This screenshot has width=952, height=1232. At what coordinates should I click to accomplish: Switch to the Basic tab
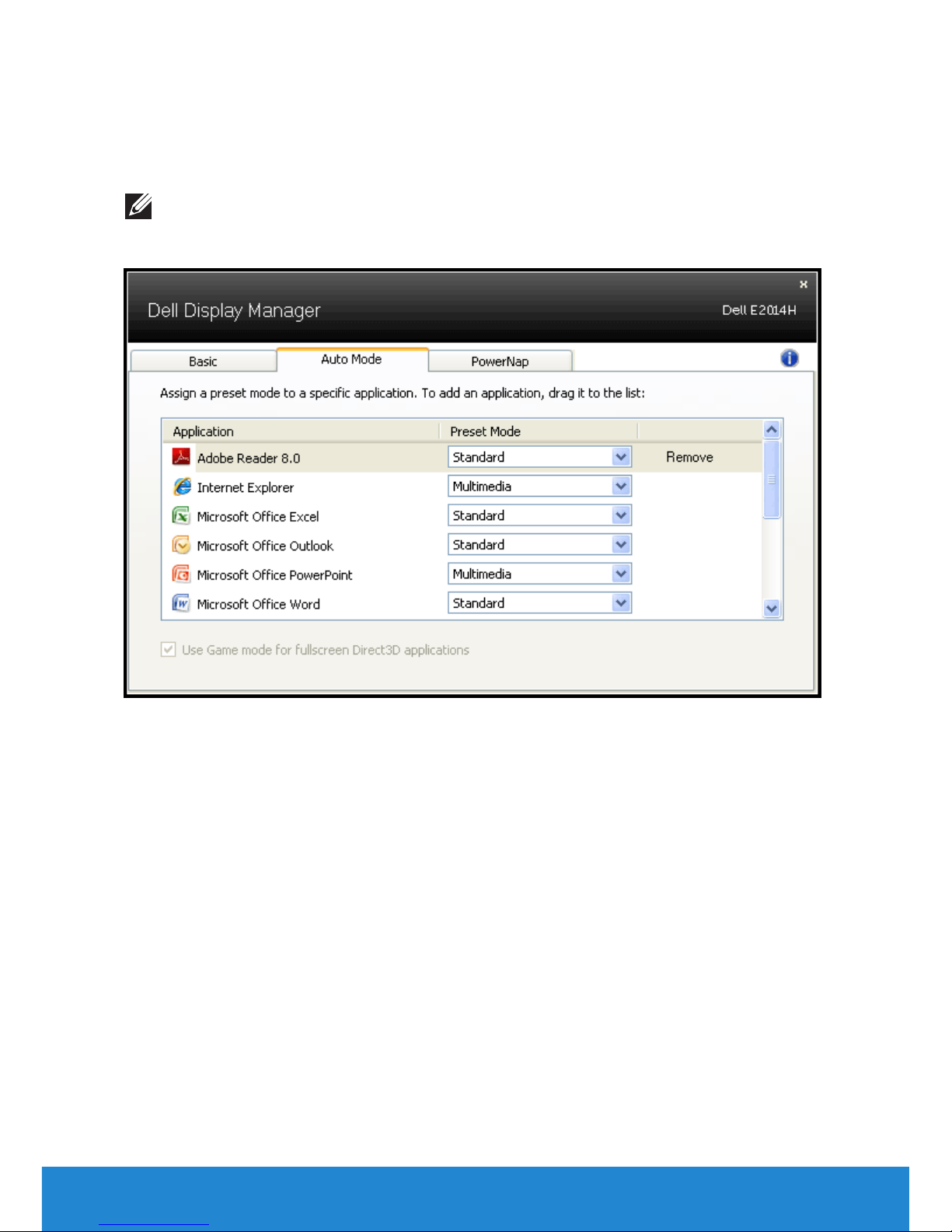[x=203, y=361]
